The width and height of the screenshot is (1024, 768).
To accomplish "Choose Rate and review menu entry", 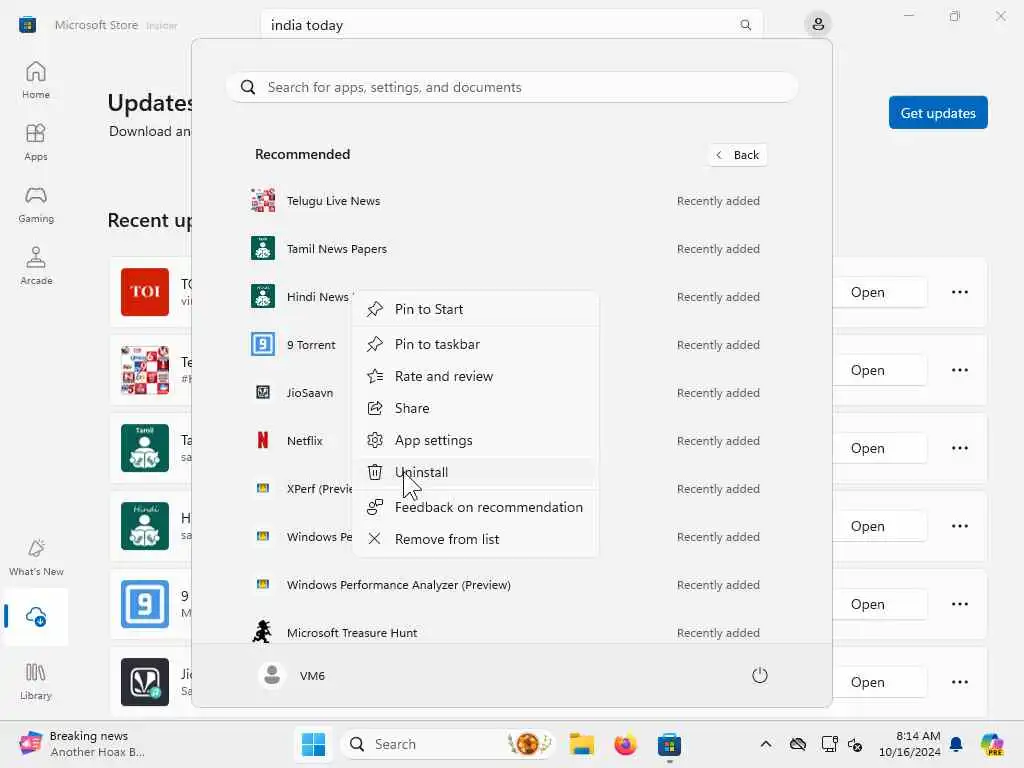I will point(475,376).
